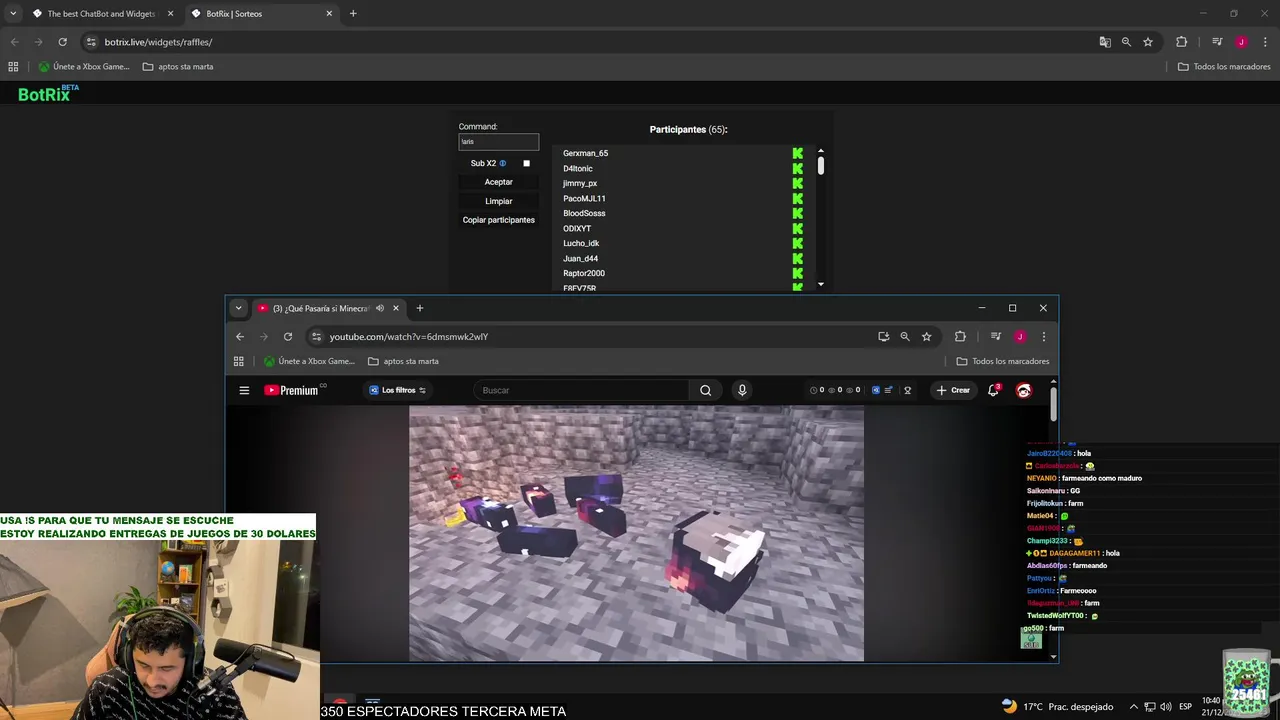
Task: Open Chrome three-dot menu in BotRix window
Action: [x=1265, y=42]
